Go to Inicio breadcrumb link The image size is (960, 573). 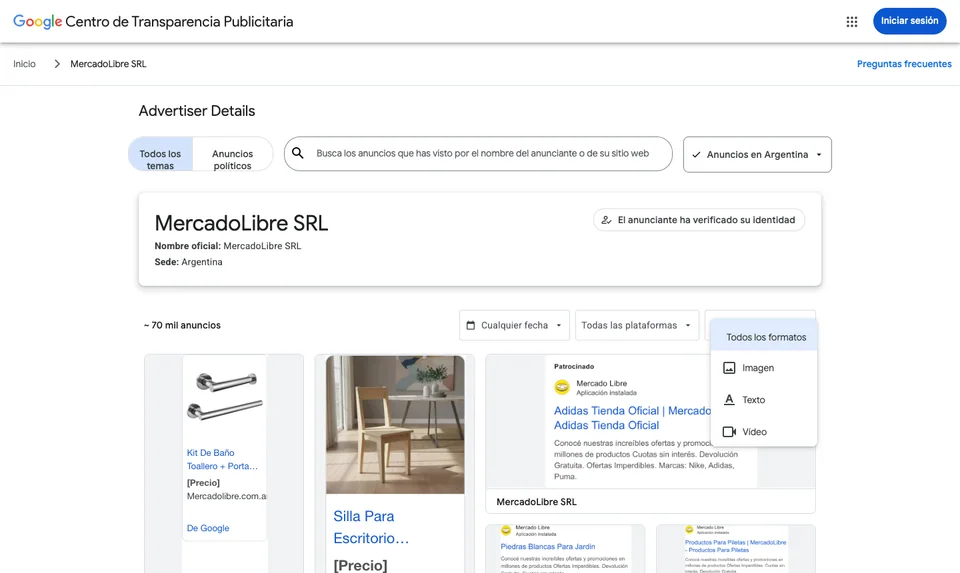point(24,64)
